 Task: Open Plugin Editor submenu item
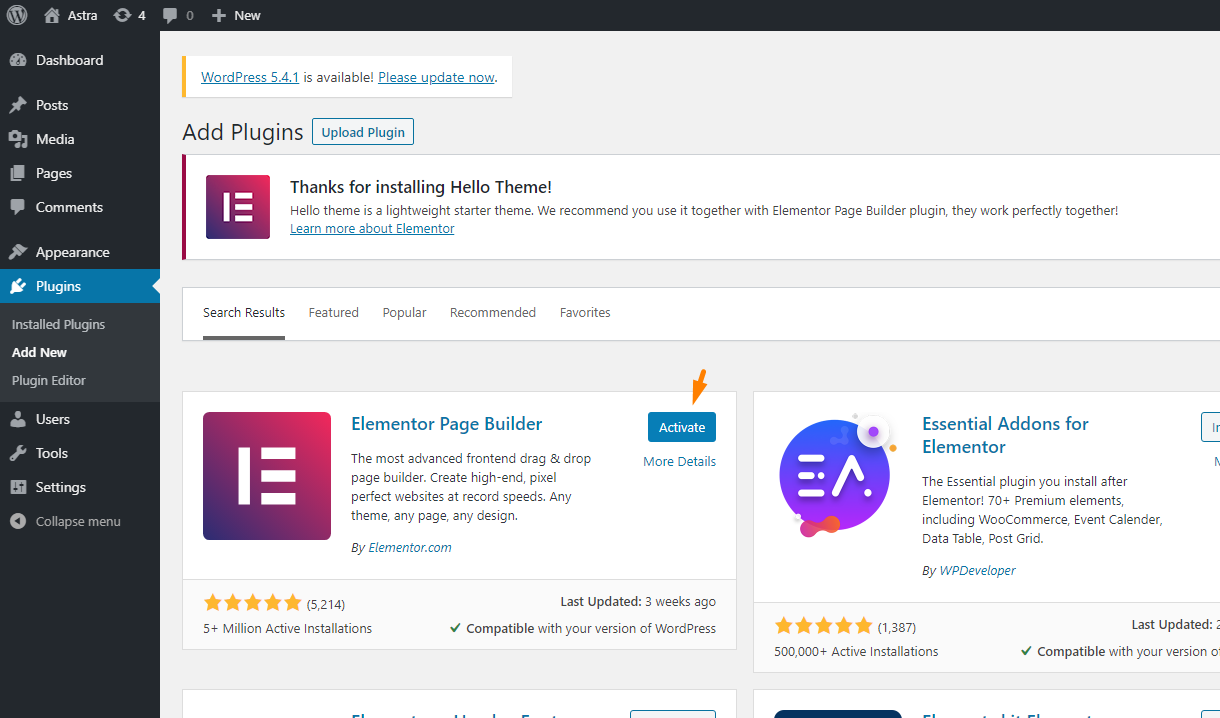tap(49, 380)
